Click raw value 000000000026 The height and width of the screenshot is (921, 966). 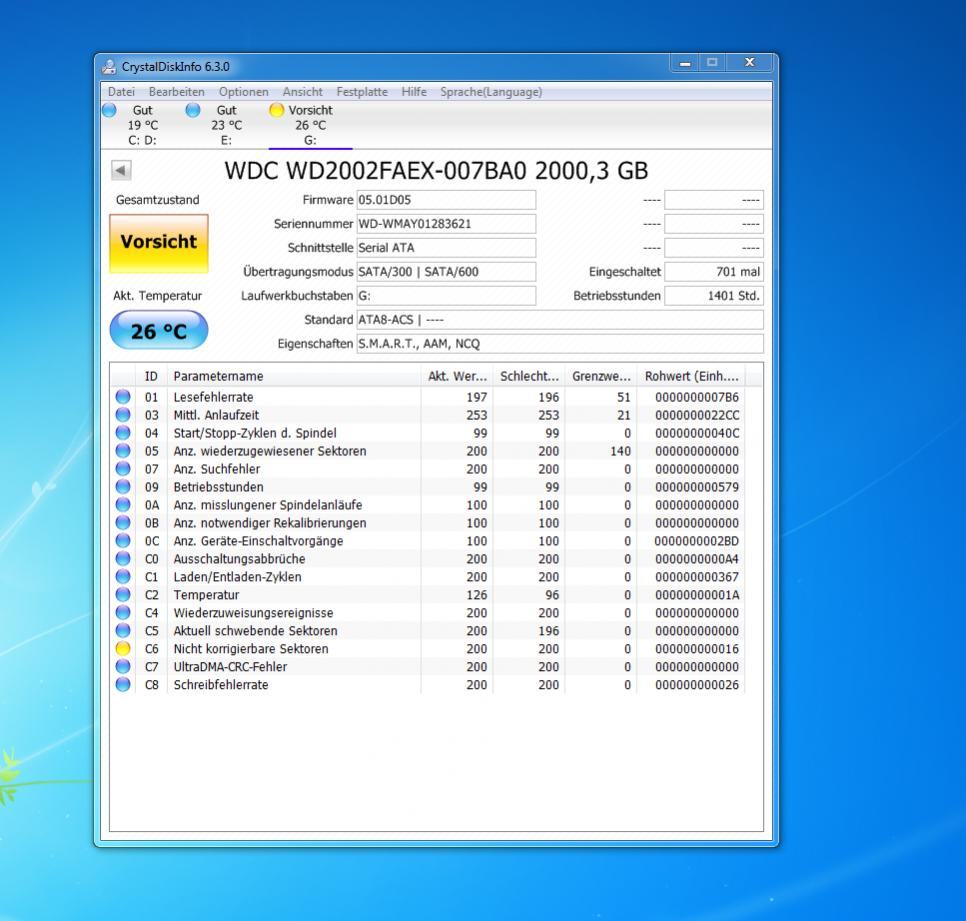697,685
